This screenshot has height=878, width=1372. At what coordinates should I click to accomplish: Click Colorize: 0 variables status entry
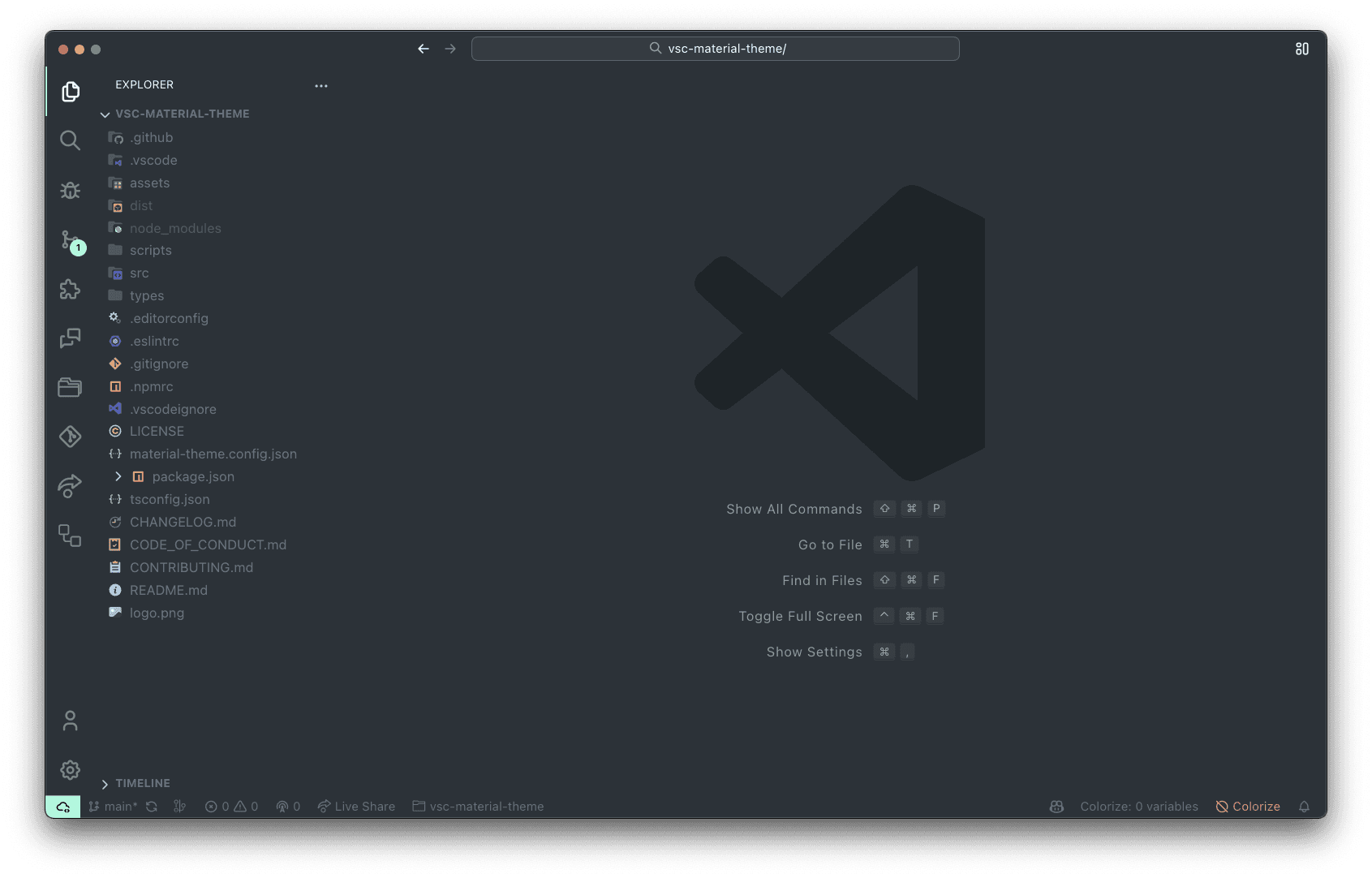(x=1139, y=807)
